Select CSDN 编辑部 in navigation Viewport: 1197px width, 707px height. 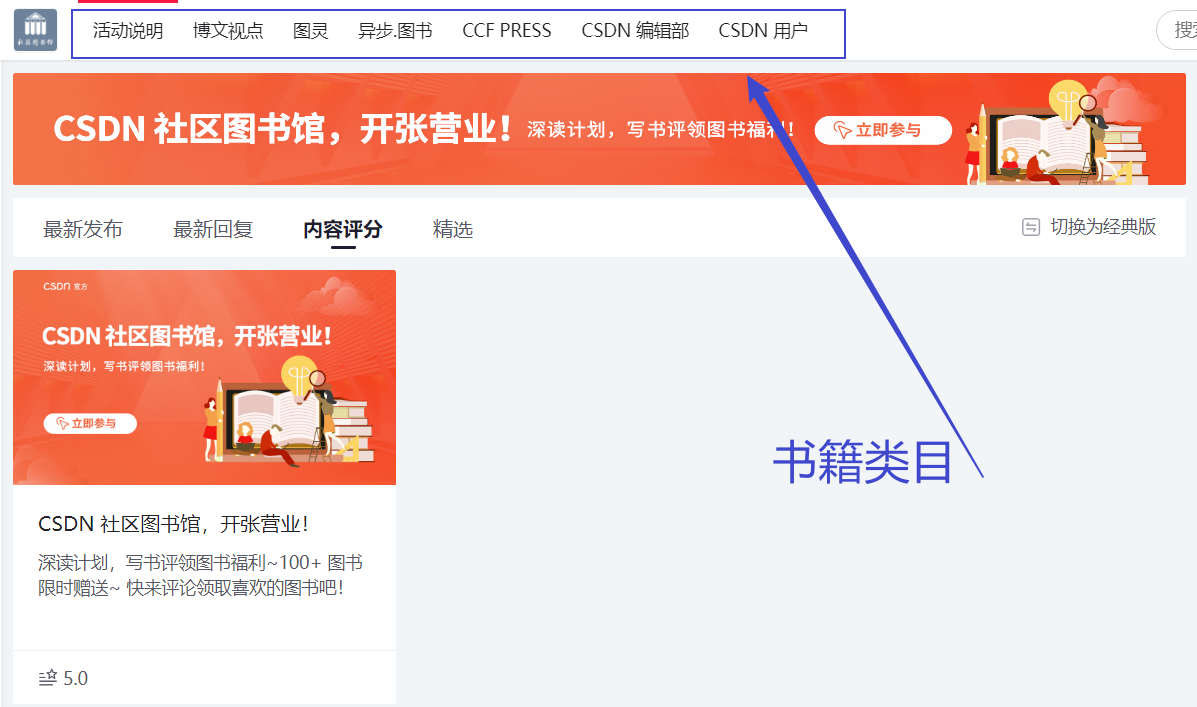pyautogui.click(x=635, y=31)
